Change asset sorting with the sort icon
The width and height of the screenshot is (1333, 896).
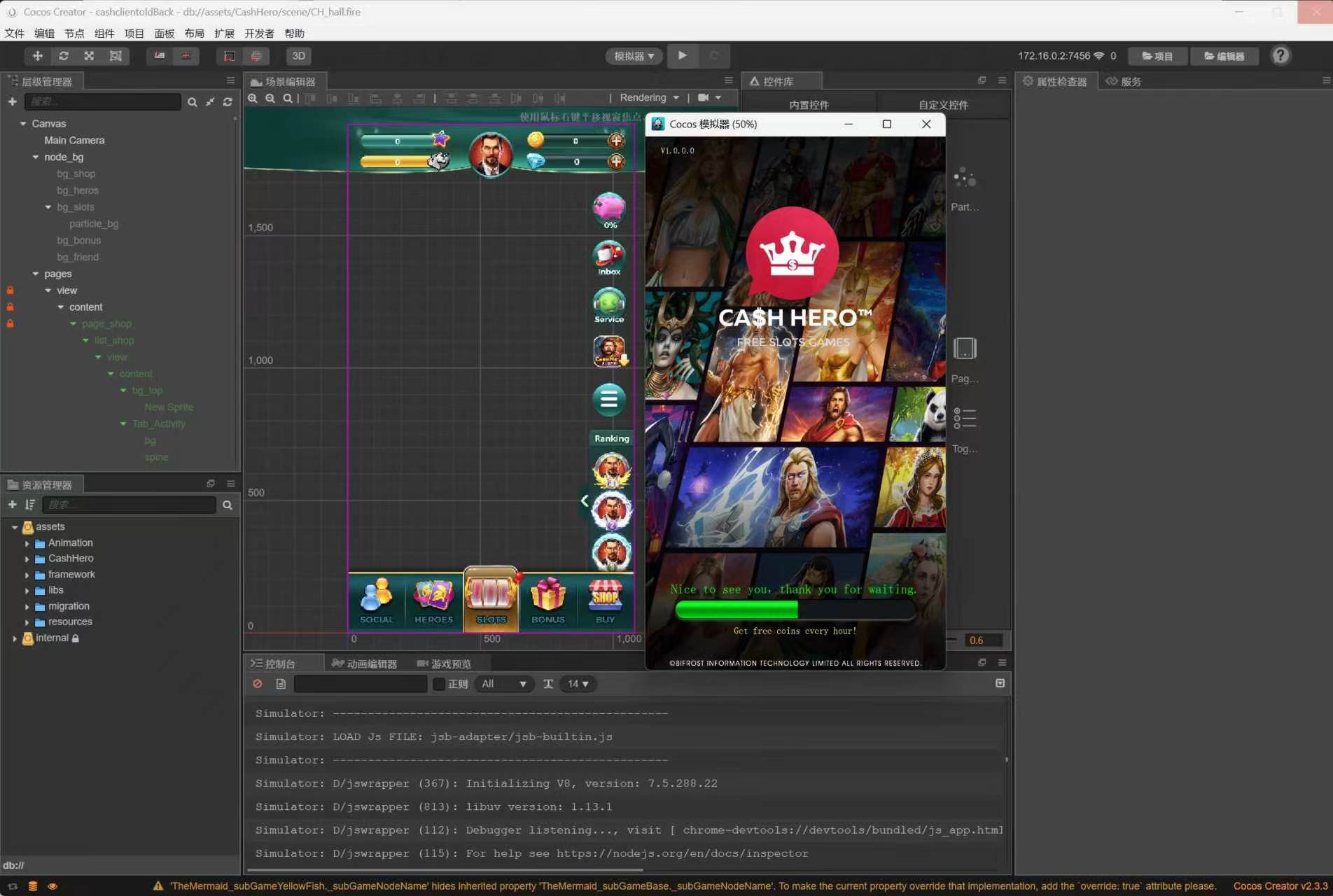[30, 505]
